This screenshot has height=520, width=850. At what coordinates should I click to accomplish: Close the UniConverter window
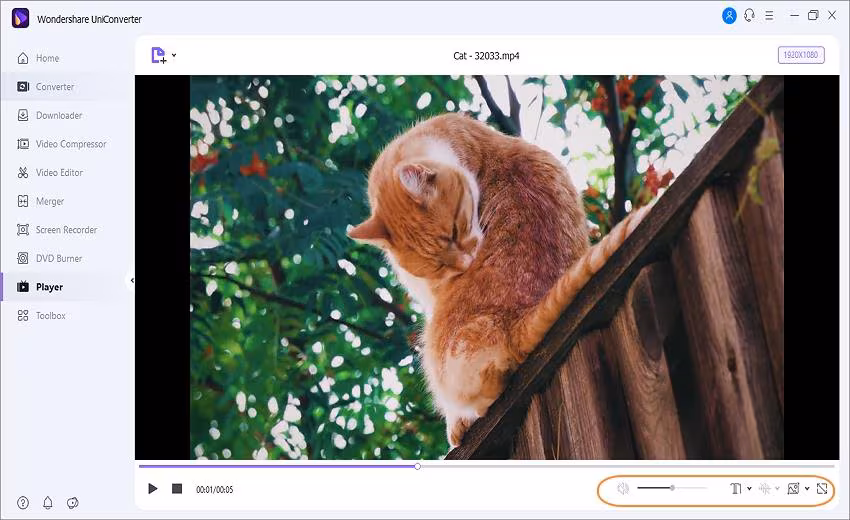tap(832, 16)
